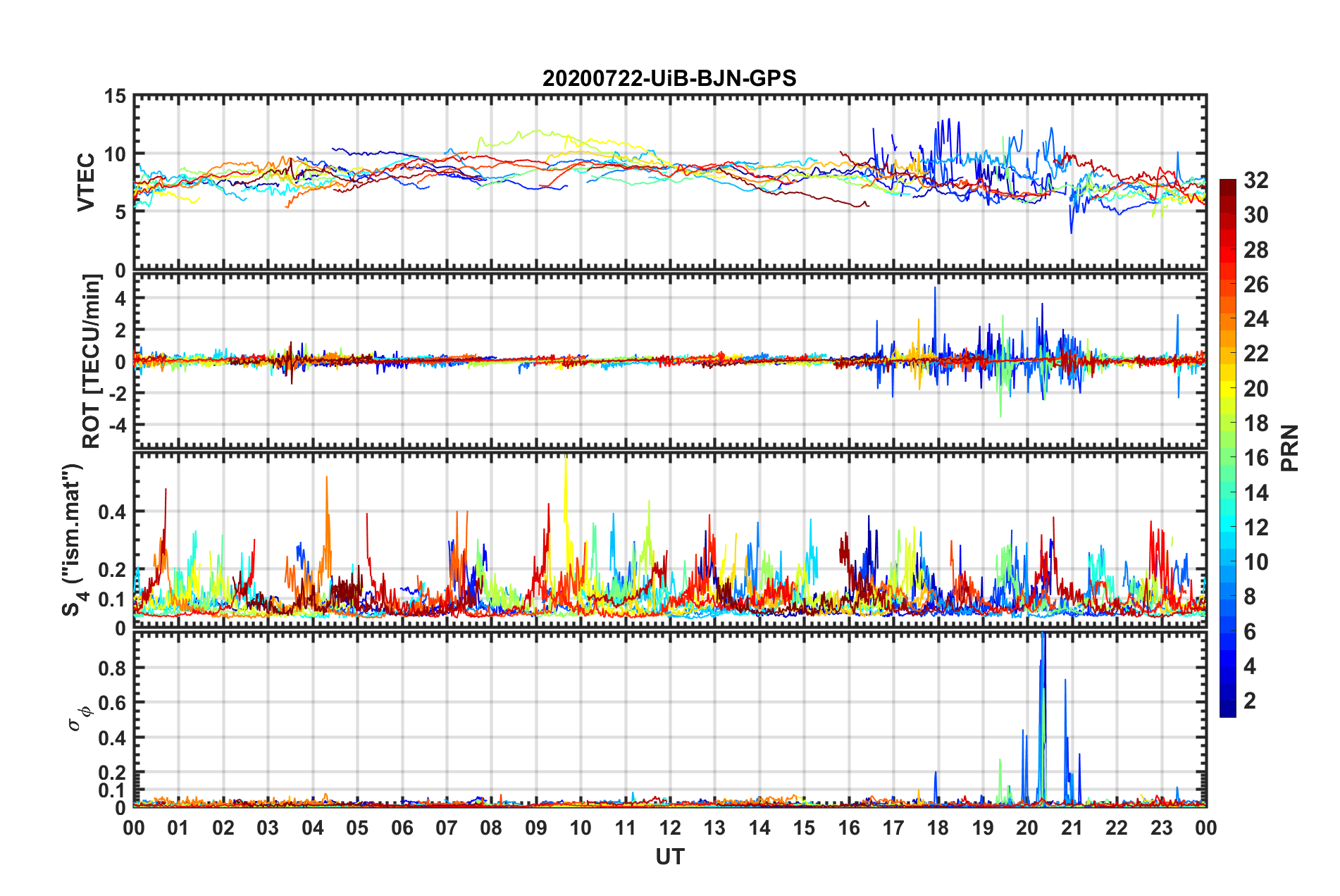1340x896 pixels.
Task: Select the VTEC y-axis label
Action: pyautogui.click(x=86, y=182)
